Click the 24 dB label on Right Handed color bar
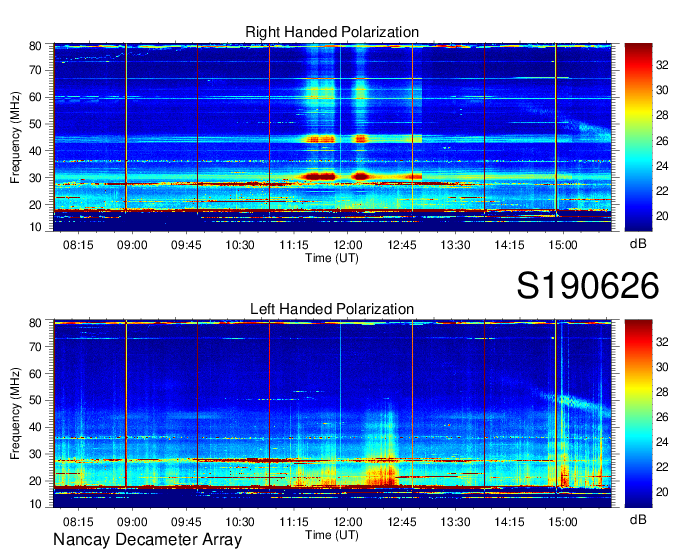Image resolution: width=680 pixels, height=552 pixels. 662,166
